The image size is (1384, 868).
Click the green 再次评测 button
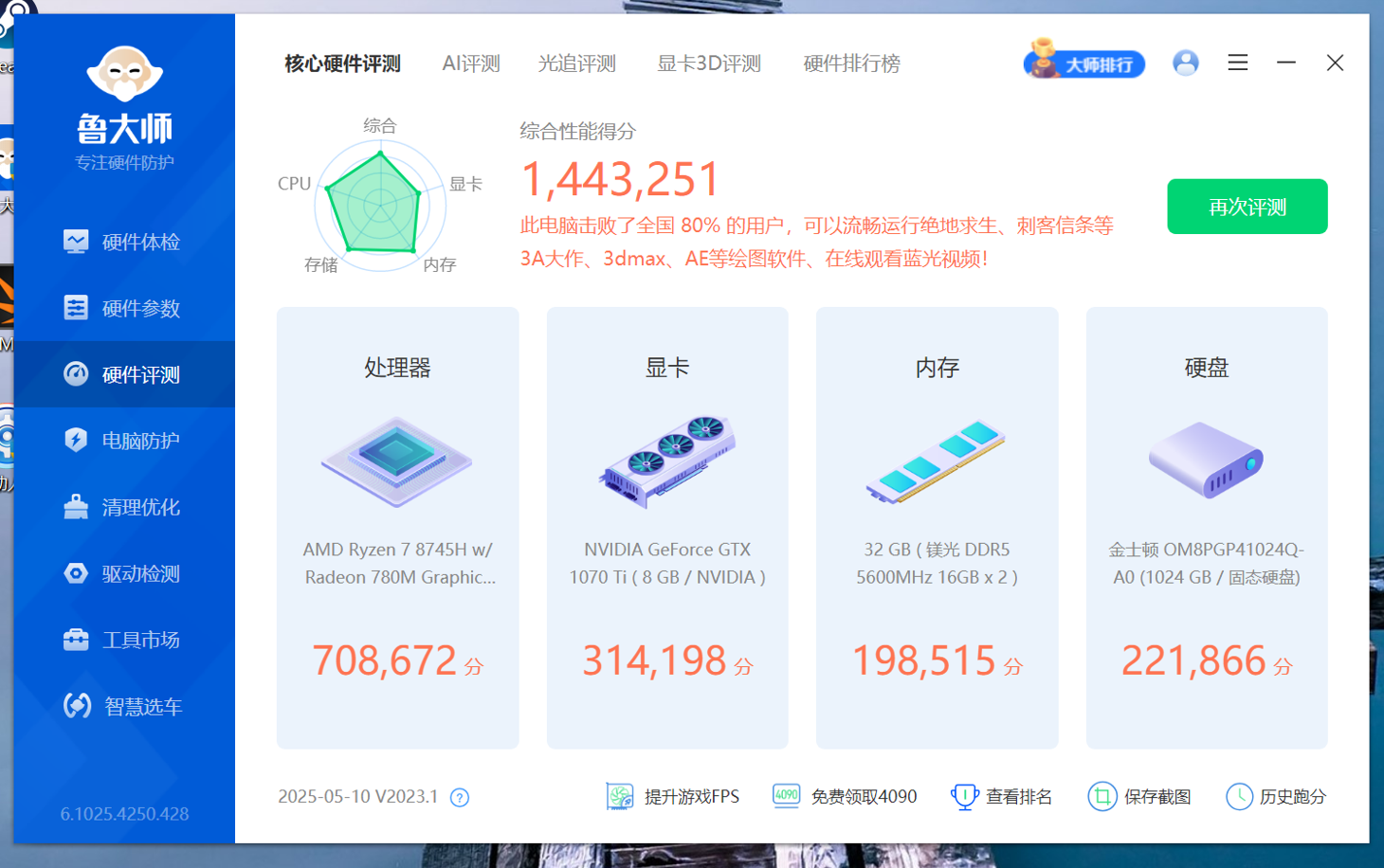[x=1247, y=207]
